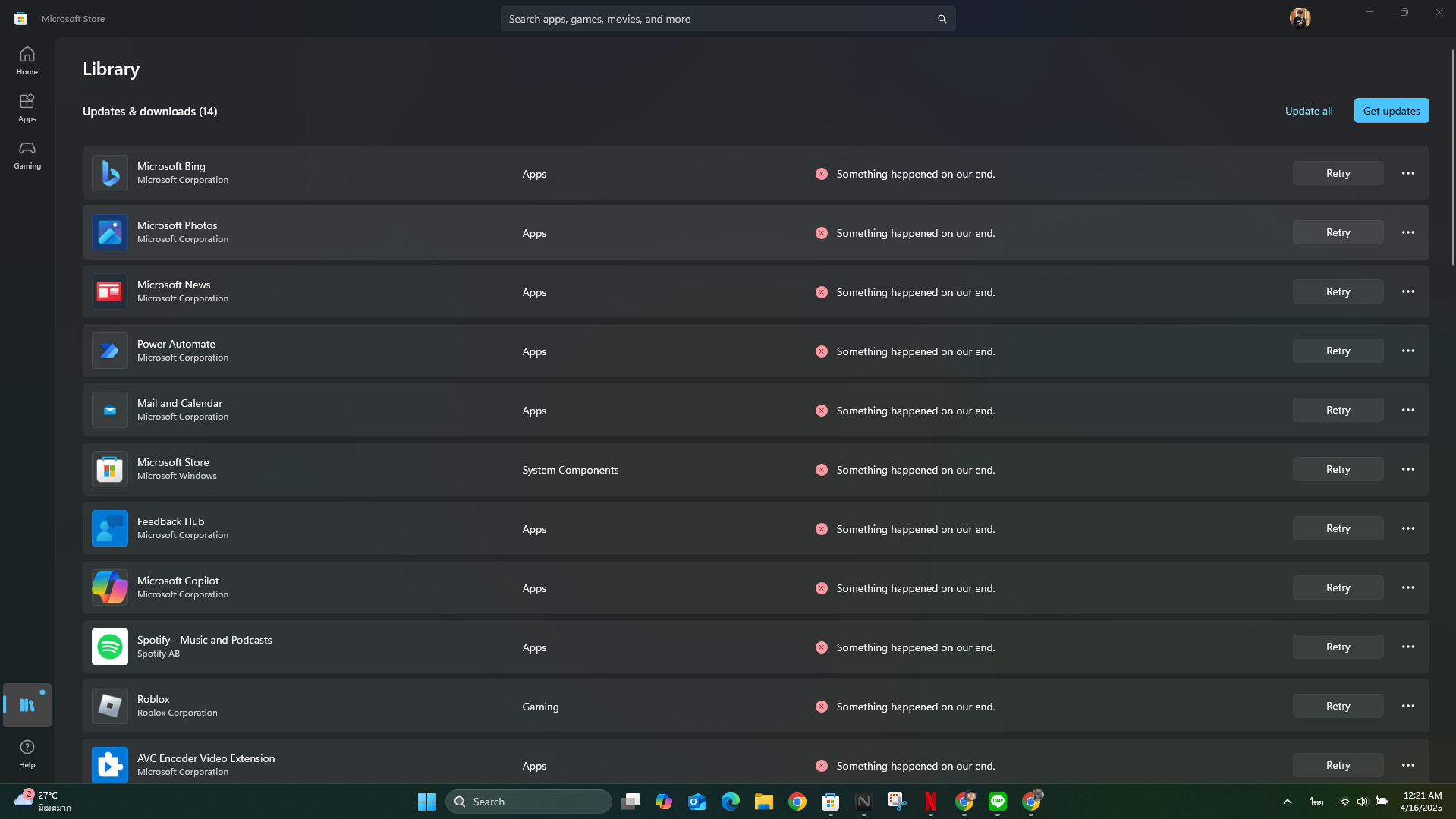The height and width of the screenshot is (819, 1456).
Task: Show hidden system tray icons
Action: 1287,802
